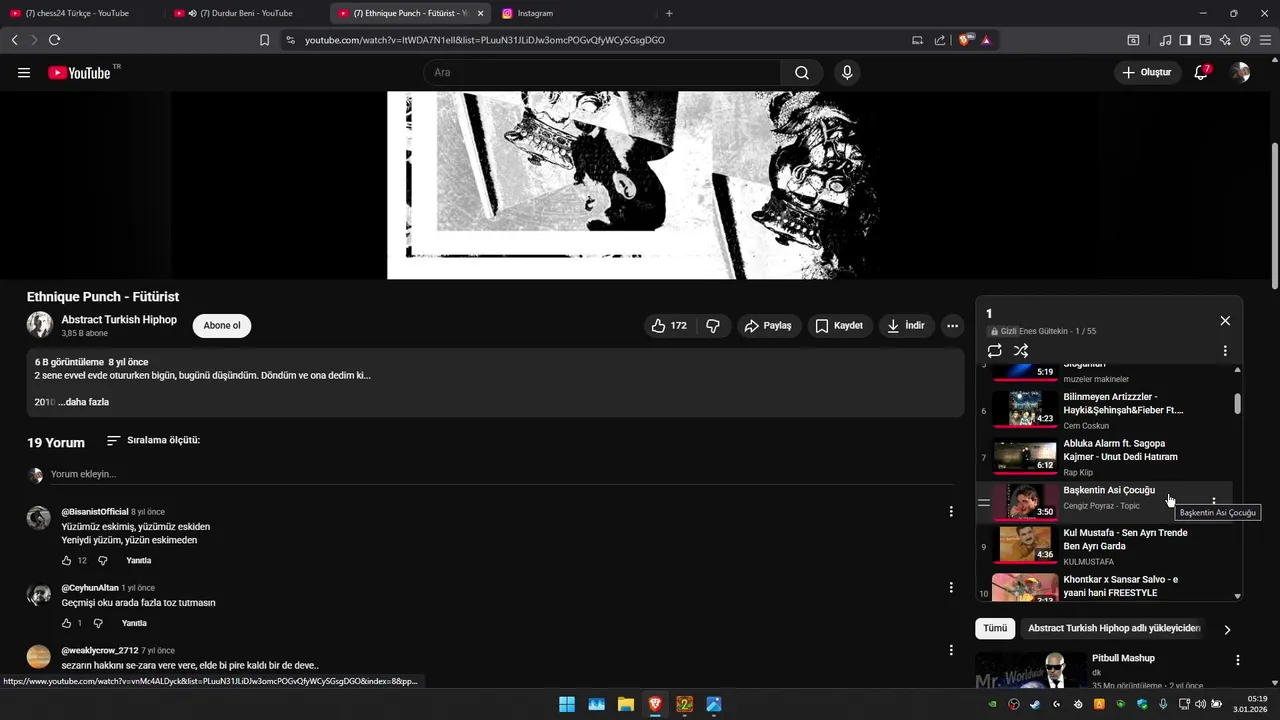
Task: Reply to CeyhunAltan with Yanıtla
Action: tap(134, 623)
